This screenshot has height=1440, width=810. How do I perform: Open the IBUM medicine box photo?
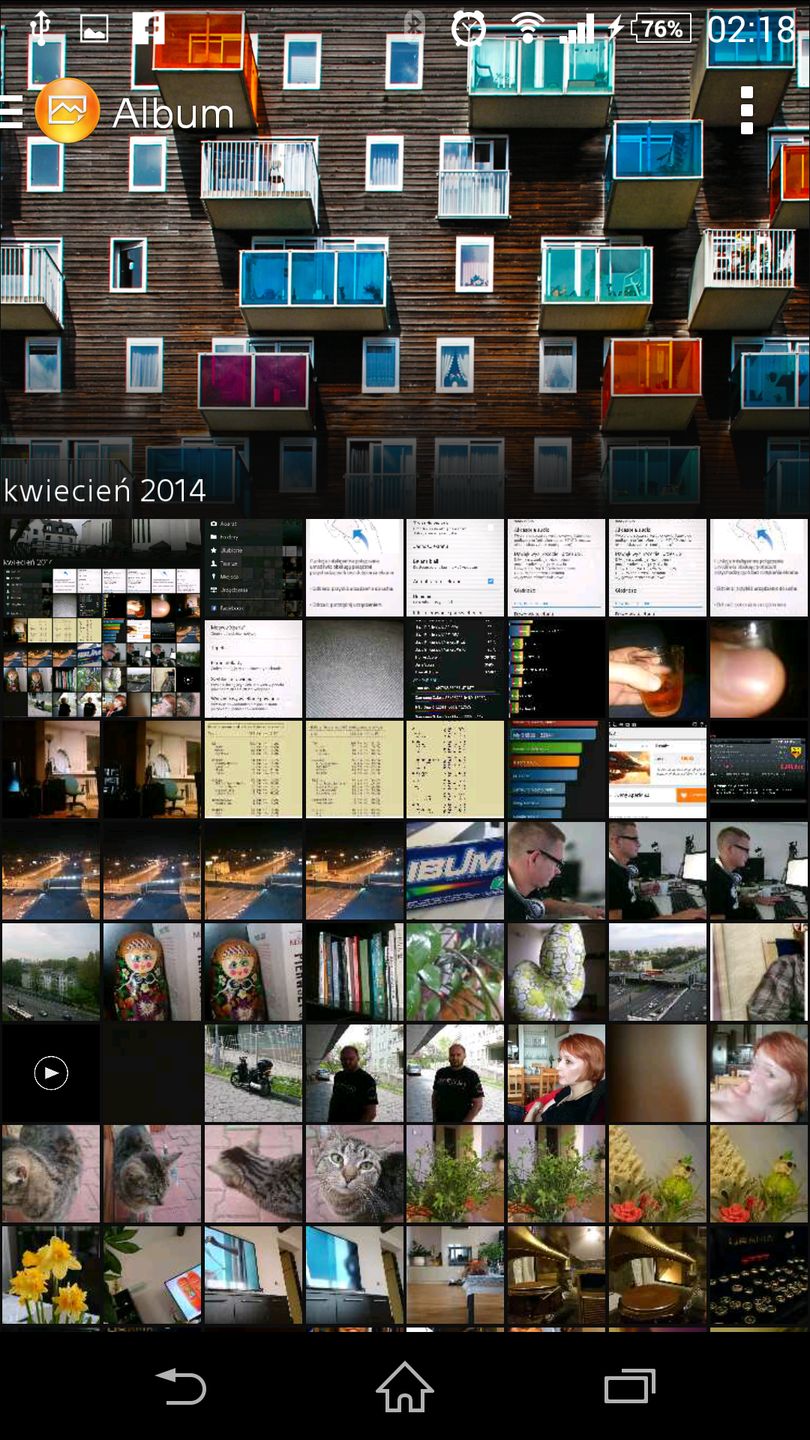(455, 871)
